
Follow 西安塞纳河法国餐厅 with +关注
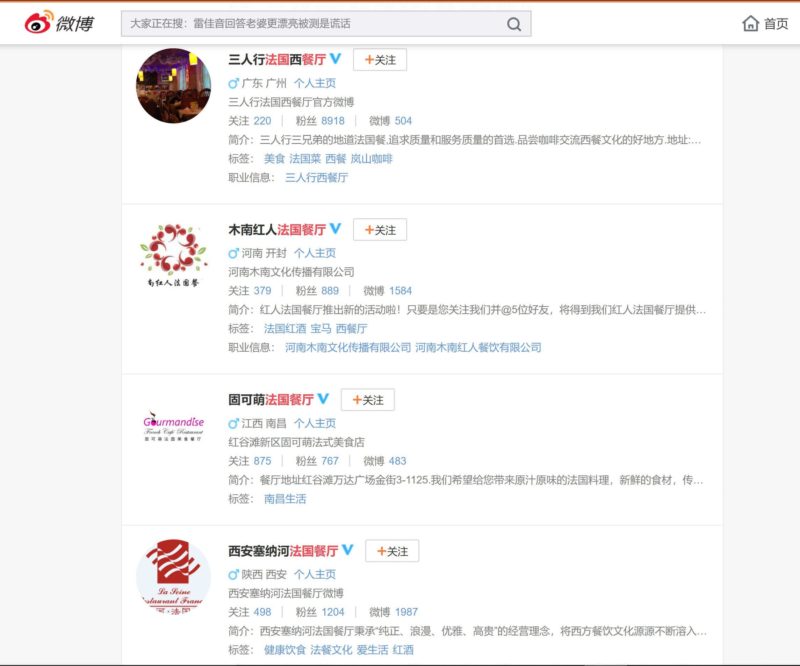[x=392, y=551]
